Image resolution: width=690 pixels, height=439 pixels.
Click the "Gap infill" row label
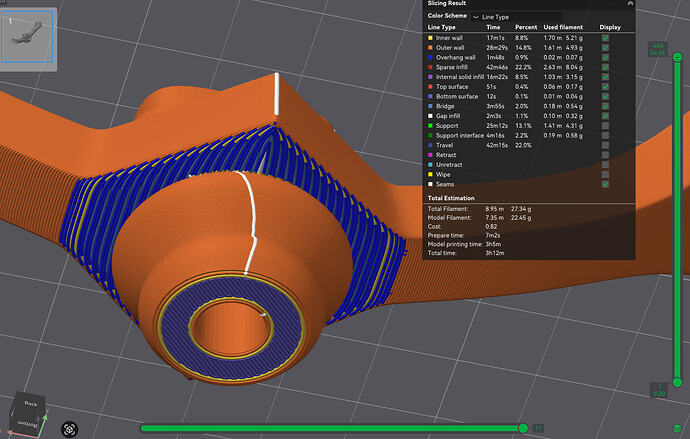448,116
